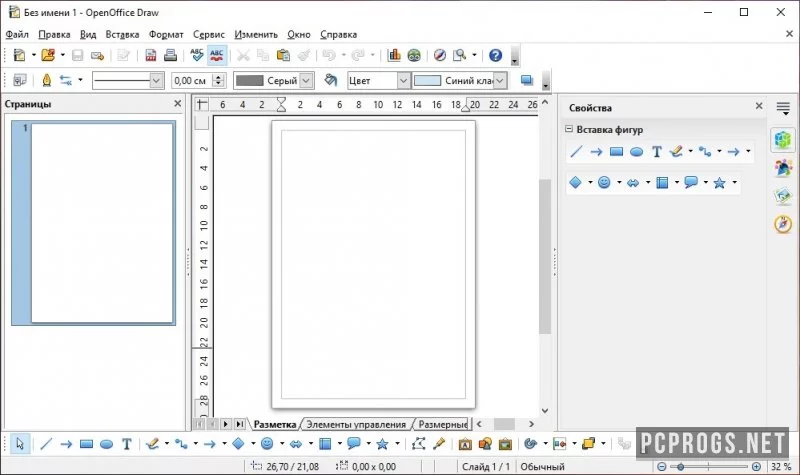800x475 pixels.
Task: Open the Справка menu
Action: point(338,34)
